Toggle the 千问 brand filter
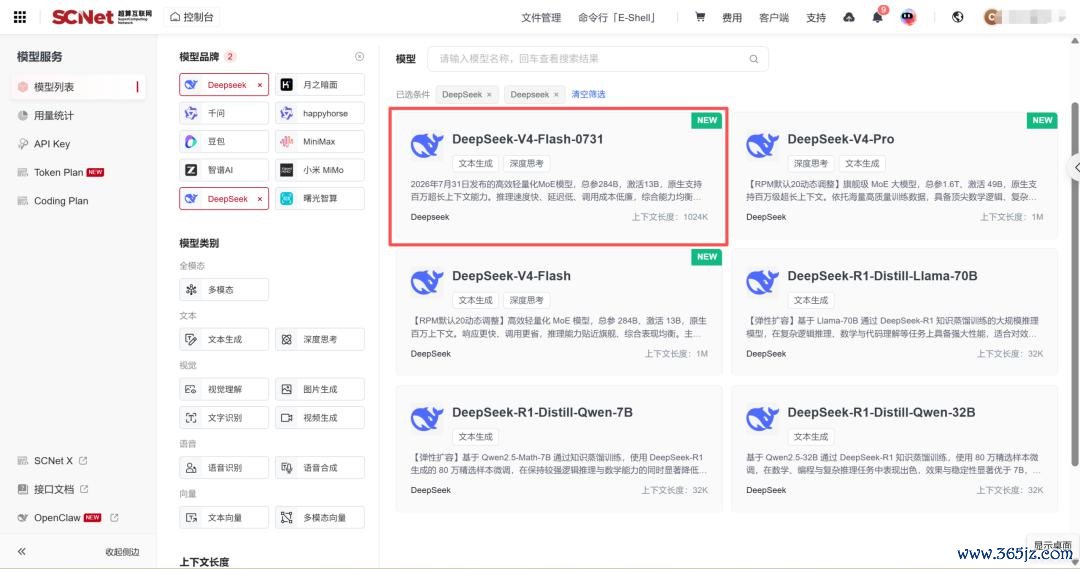Image resolution: width=1080 pixels, height=569 pixels. pos(224,113)
